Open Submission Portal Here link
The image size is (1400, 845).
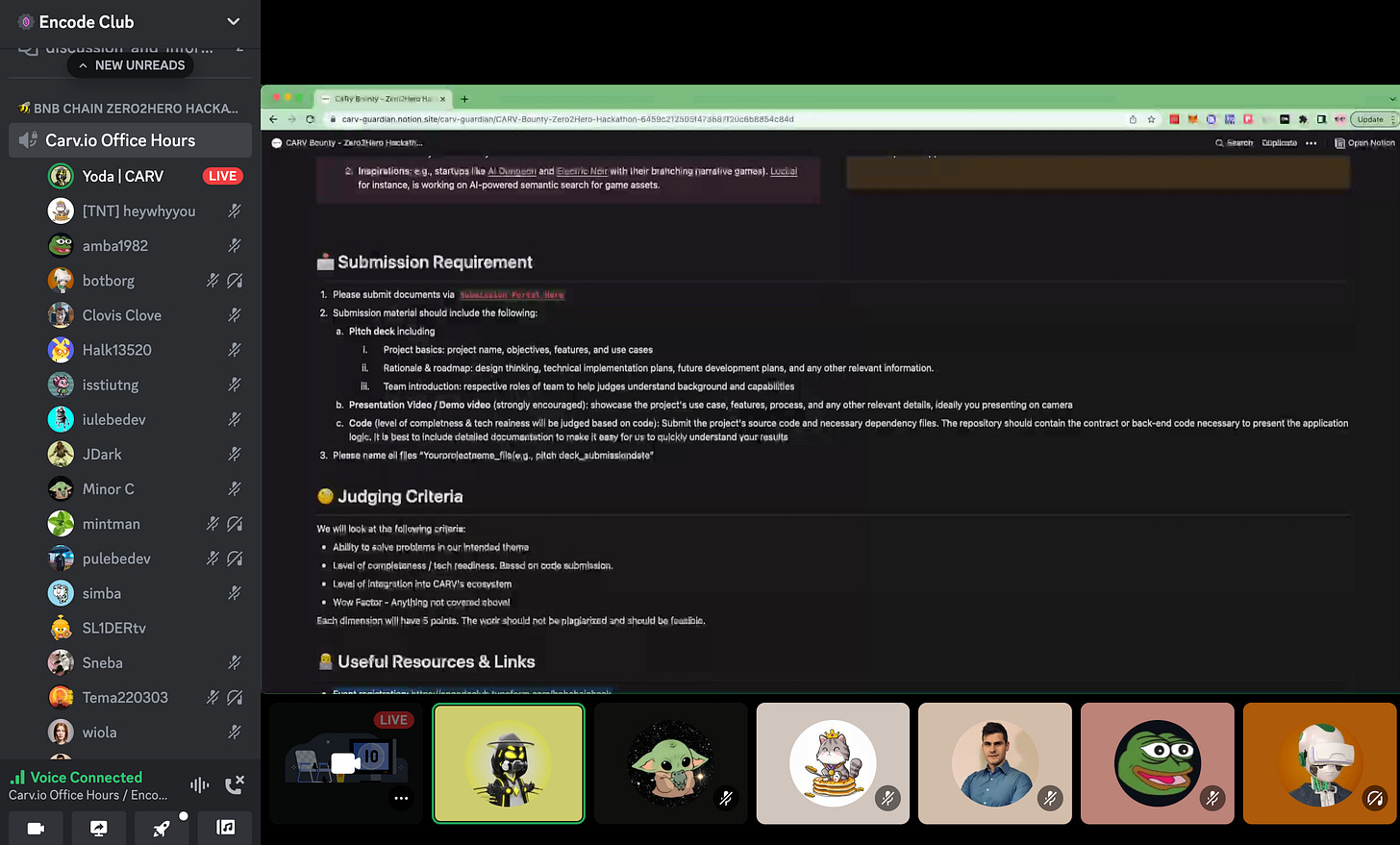click(512, 295)
